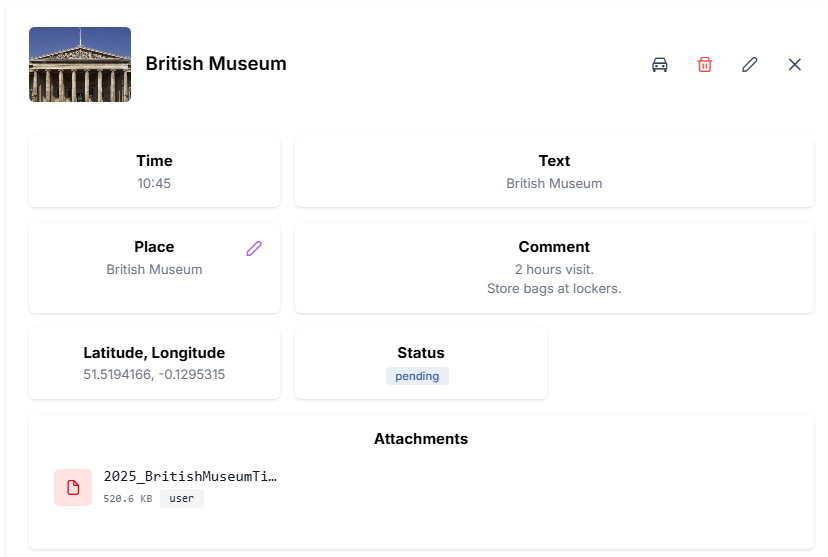The height and width of the screenshot is (557, 828).
Task: Click the 'Store bags at lockers.' line
Action: tap(554, 289)
